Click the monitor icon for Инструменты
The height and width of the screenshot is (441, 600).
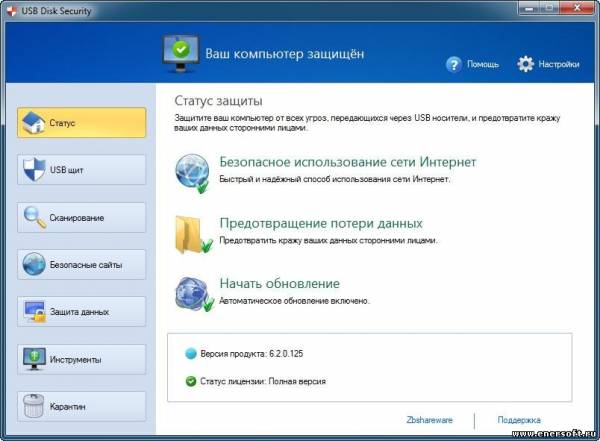[34, 359]
